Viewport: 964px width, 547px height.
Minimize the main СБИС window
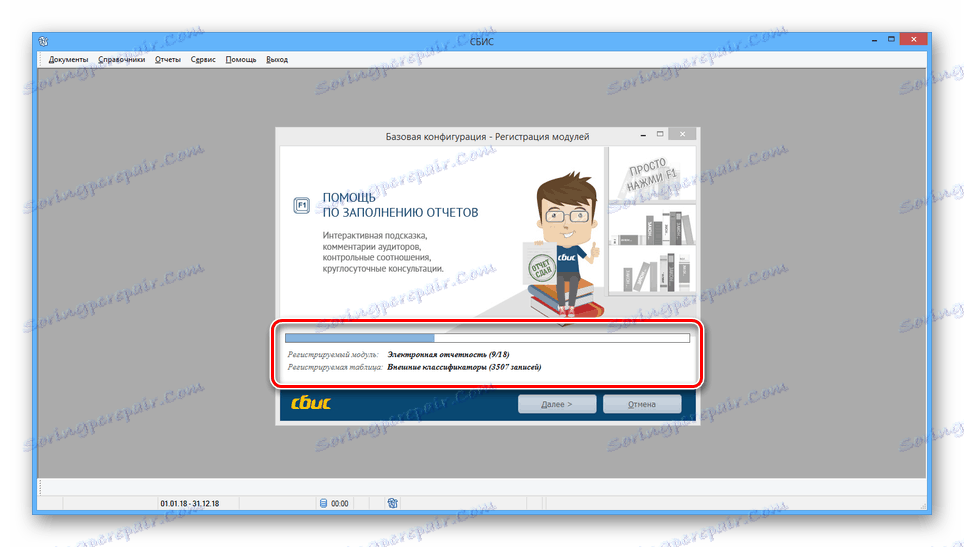click(874, 40)
